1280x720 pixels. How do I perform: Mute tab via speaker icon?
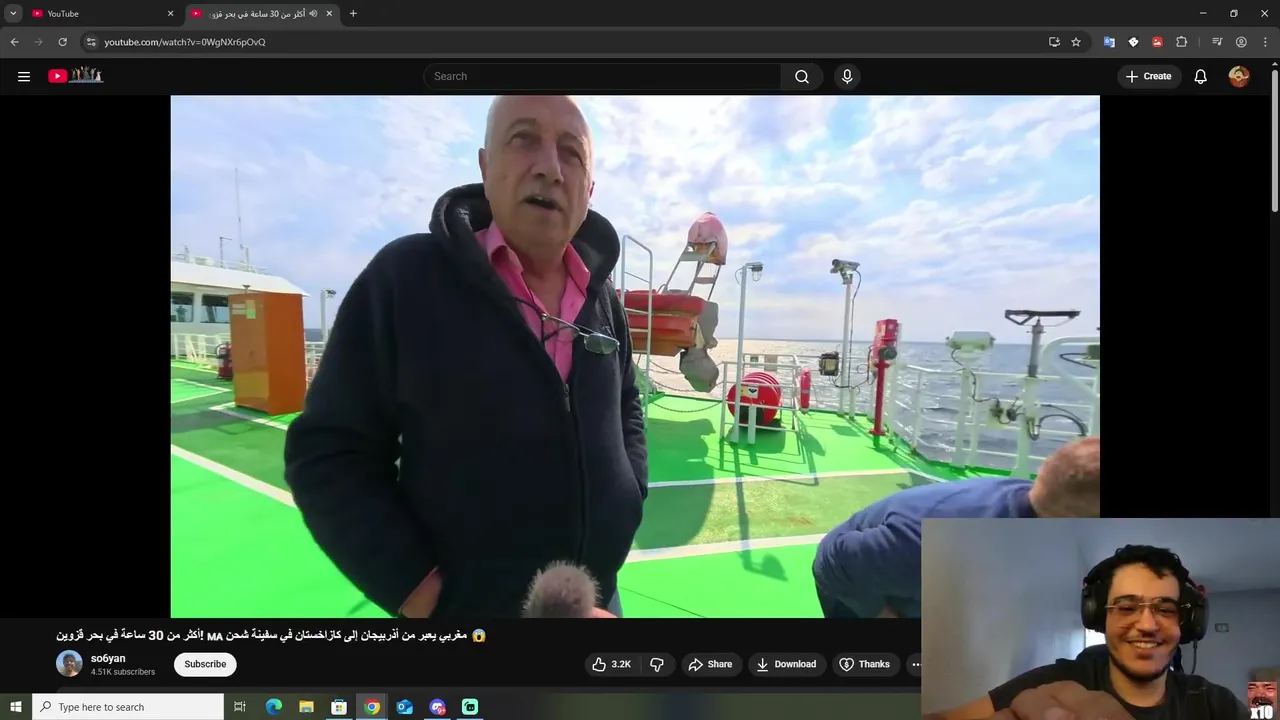click(x=313, y=13)
